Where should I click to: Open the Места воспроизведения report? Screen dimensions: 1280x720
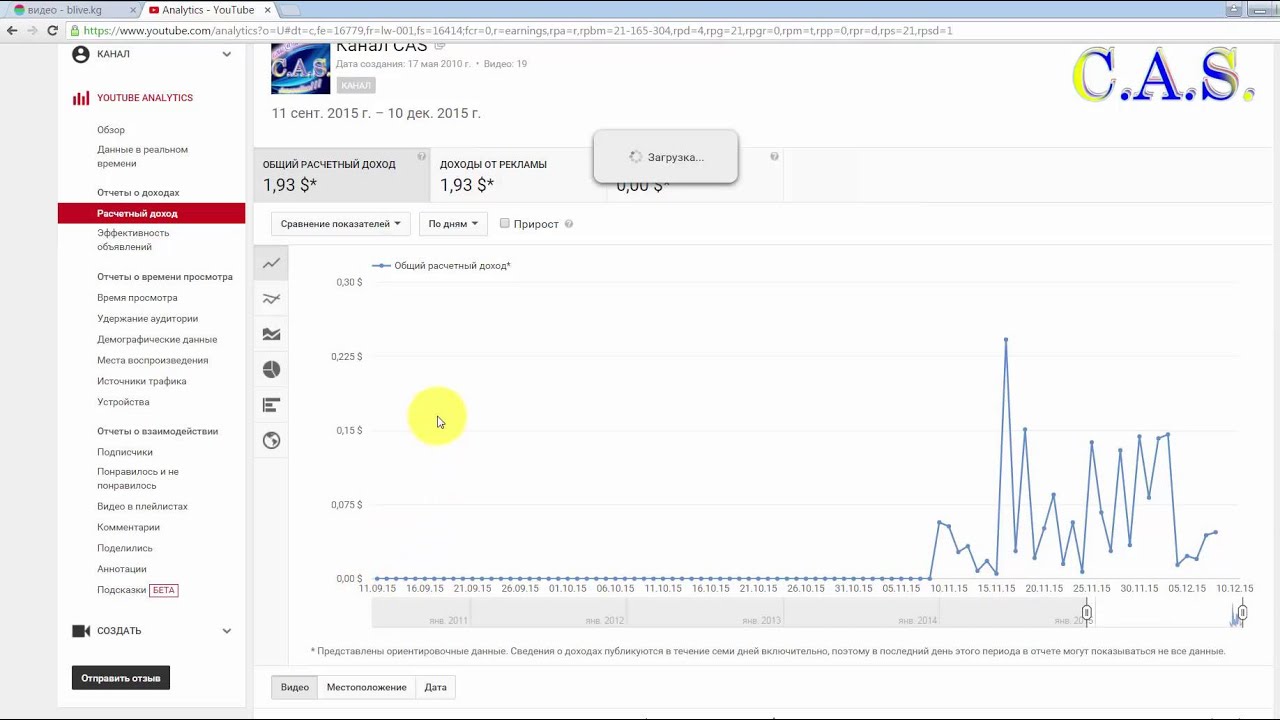(x=152, y=361)
